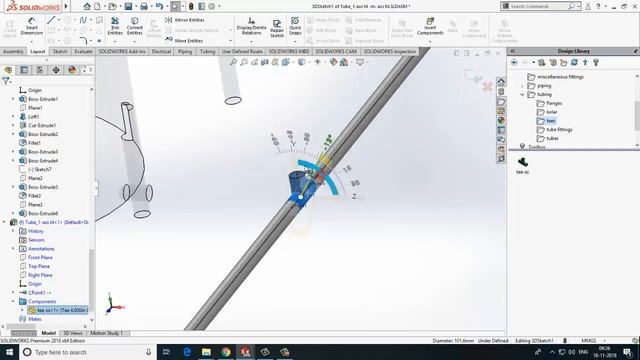
Task: Click Create New Folder icon in Design Library
Action: (x=564, y=62)
